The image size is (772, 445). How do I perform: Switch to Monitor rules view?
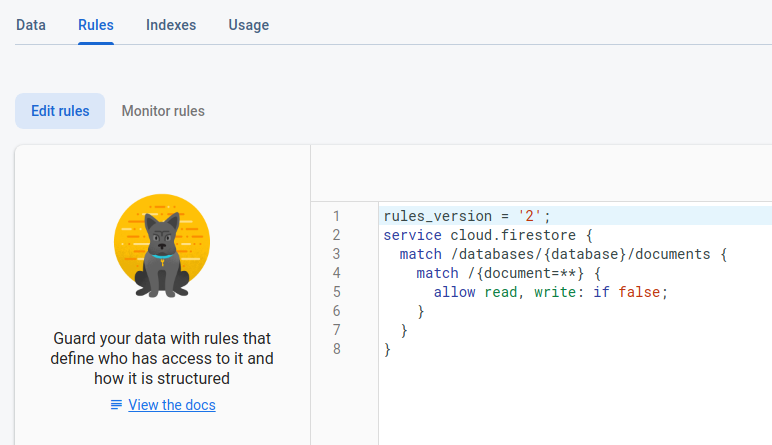coord(163,111)
